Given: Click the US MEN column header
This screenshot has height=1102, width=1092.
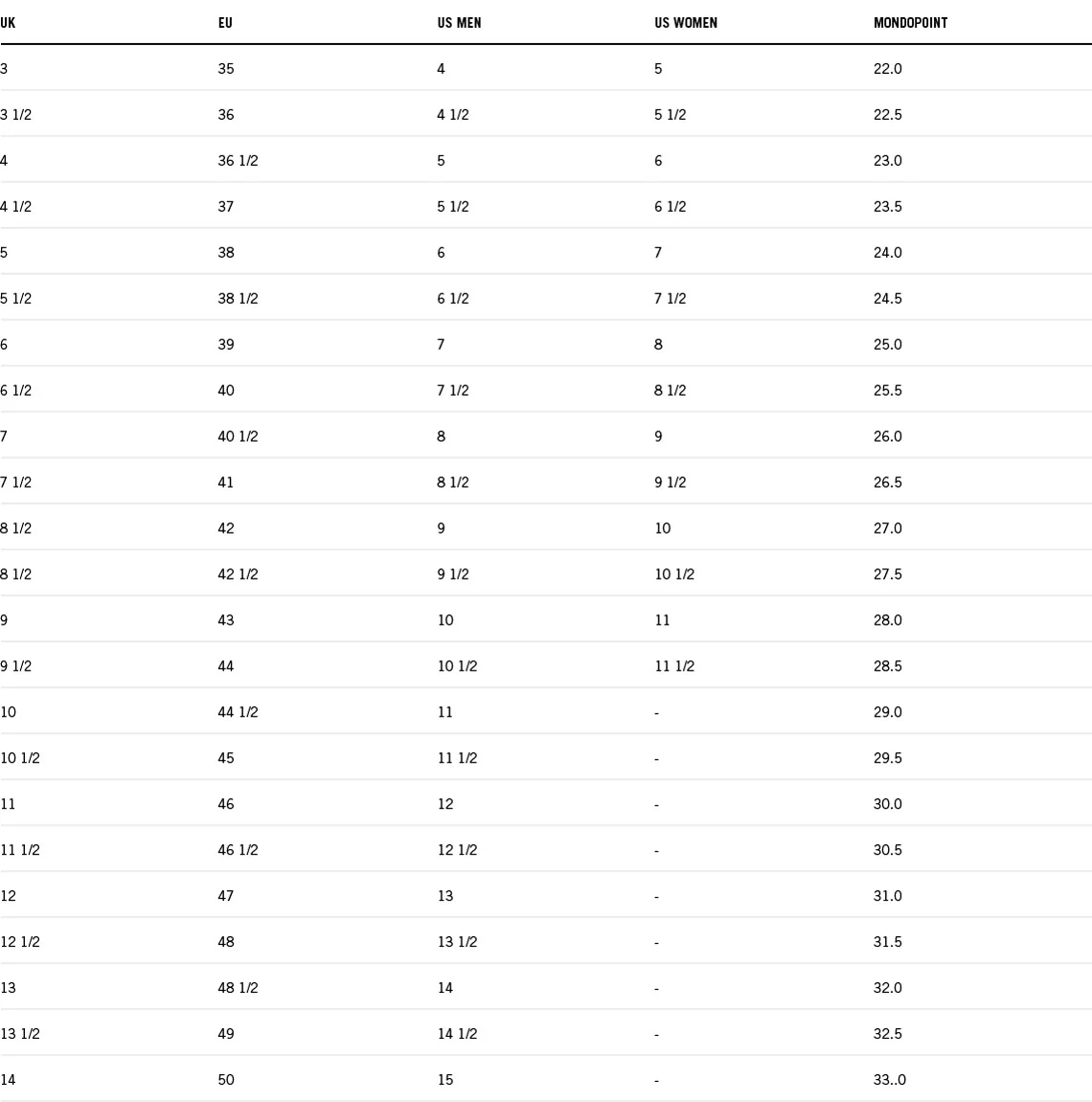Looking at the screenshot, I should tap(459, 22).
